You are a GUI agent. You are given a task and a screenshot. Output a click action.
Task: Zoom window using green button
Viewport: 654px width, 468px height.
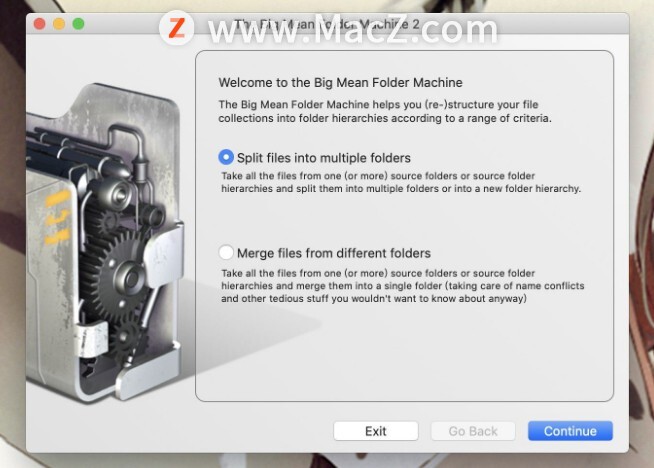click(x=78, y=24)
